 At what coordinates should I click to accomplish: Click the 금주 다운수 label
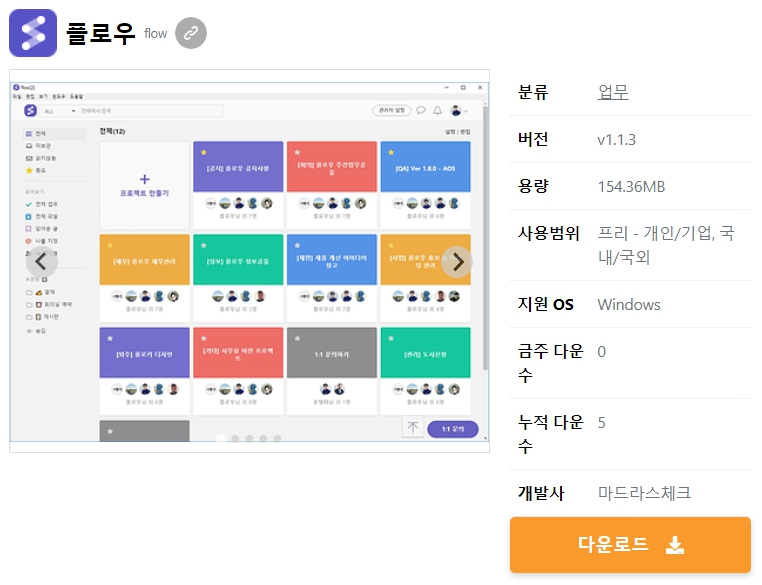point(550,363)
